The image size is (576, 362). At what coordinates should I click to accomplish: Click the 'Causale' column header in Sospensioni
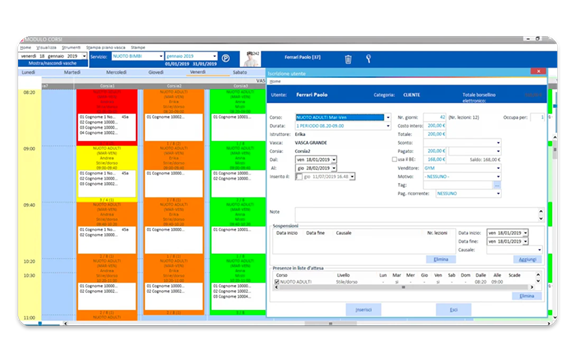point(343,233)
